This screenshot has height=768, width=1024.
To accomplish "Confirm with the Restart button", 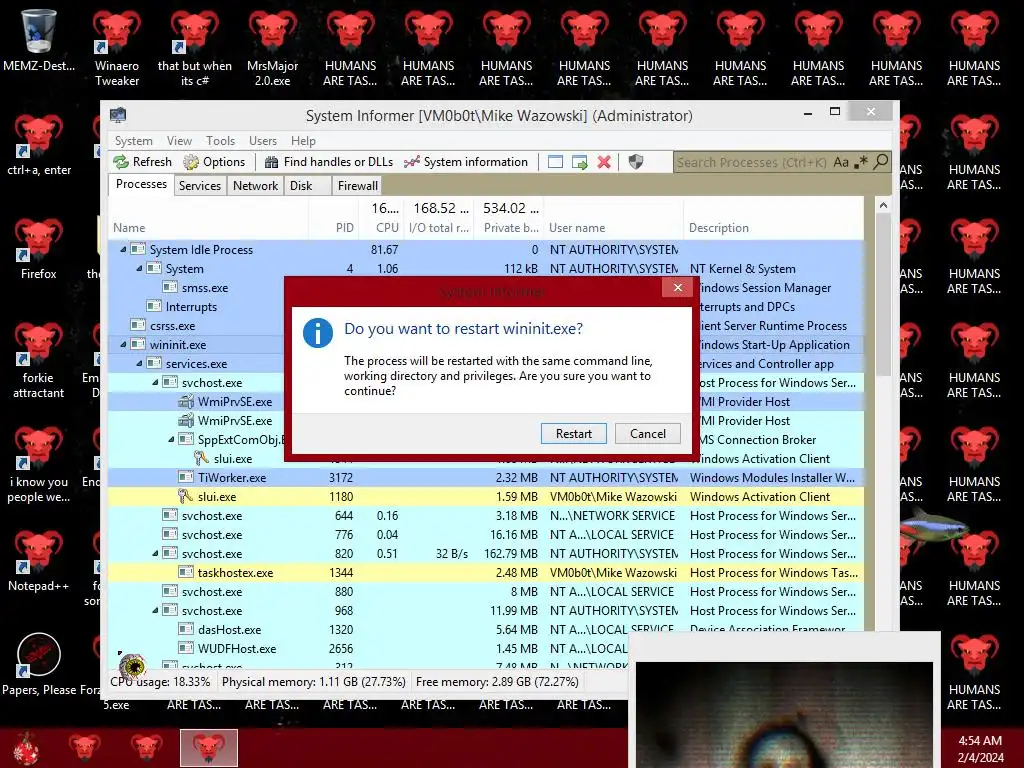I will (573, 434).
